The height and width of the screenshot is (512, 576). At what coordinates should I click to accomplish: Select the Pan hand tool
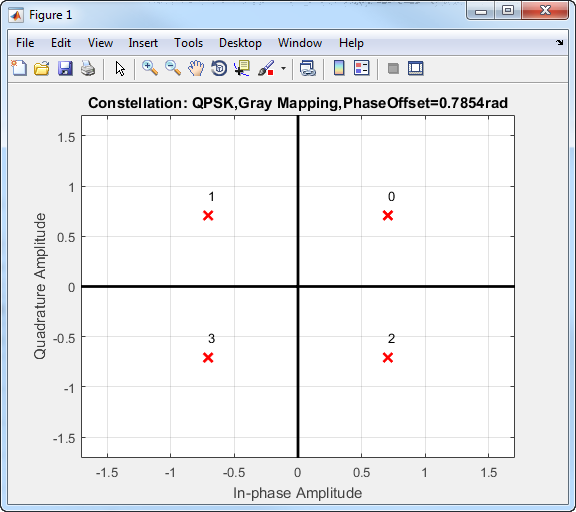tap(196, 68)
